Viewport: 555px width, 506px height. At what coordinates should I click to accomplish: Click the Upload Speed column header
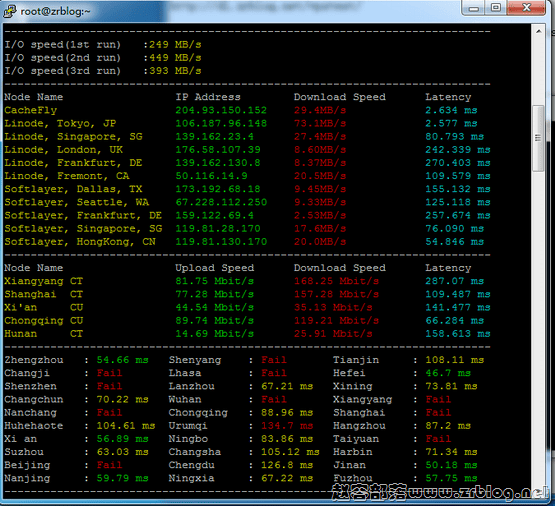[x=214, y=268]
